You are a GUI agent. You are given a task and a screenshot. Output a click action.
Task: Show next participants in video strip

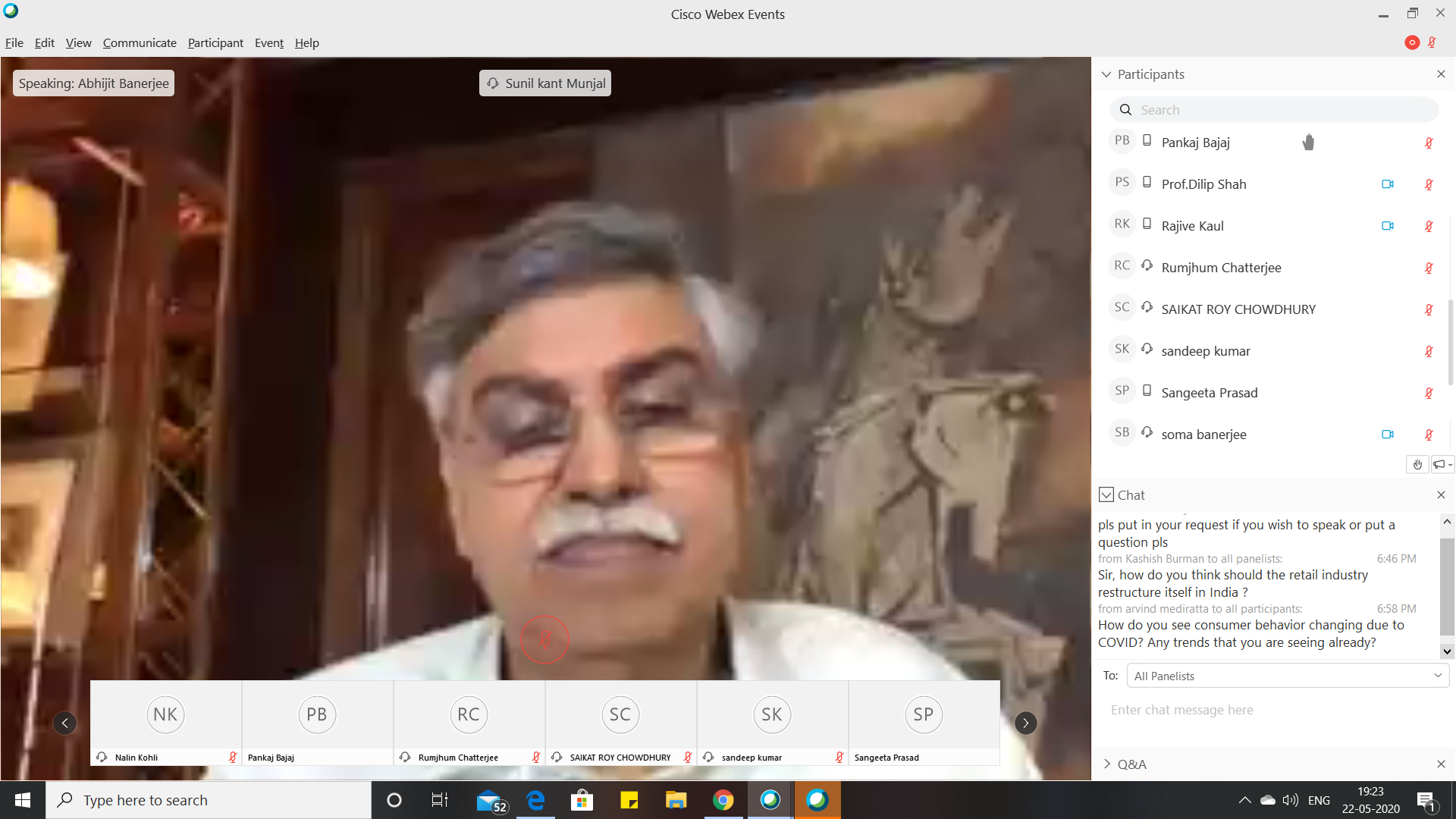(x=1025, y=723)
